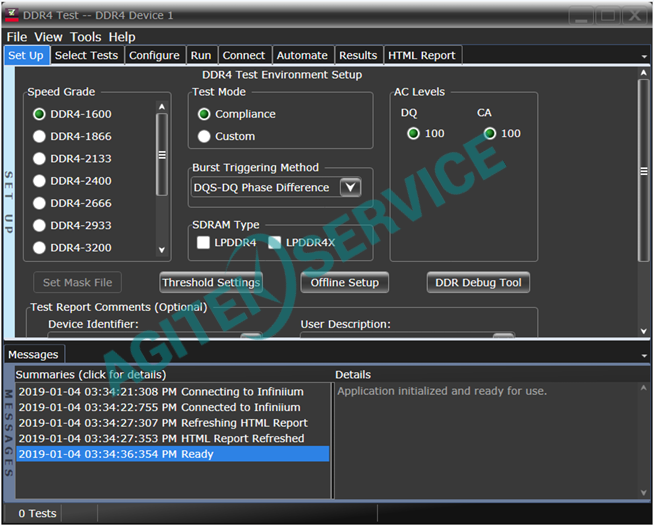The width and height of the screenshot is (654, 525).
Task: Open the Automate tab
Action: tap(302, 55)
